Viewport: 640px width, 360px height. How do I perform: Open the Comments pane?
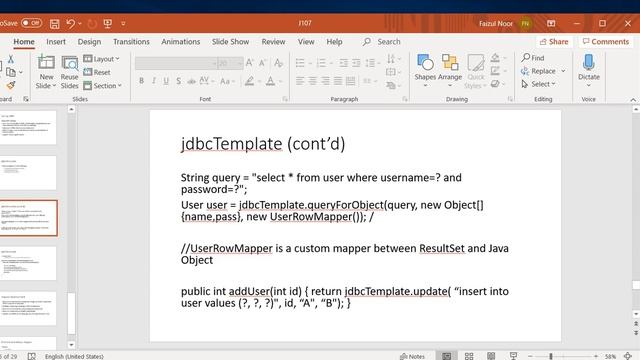coord(606,42)
